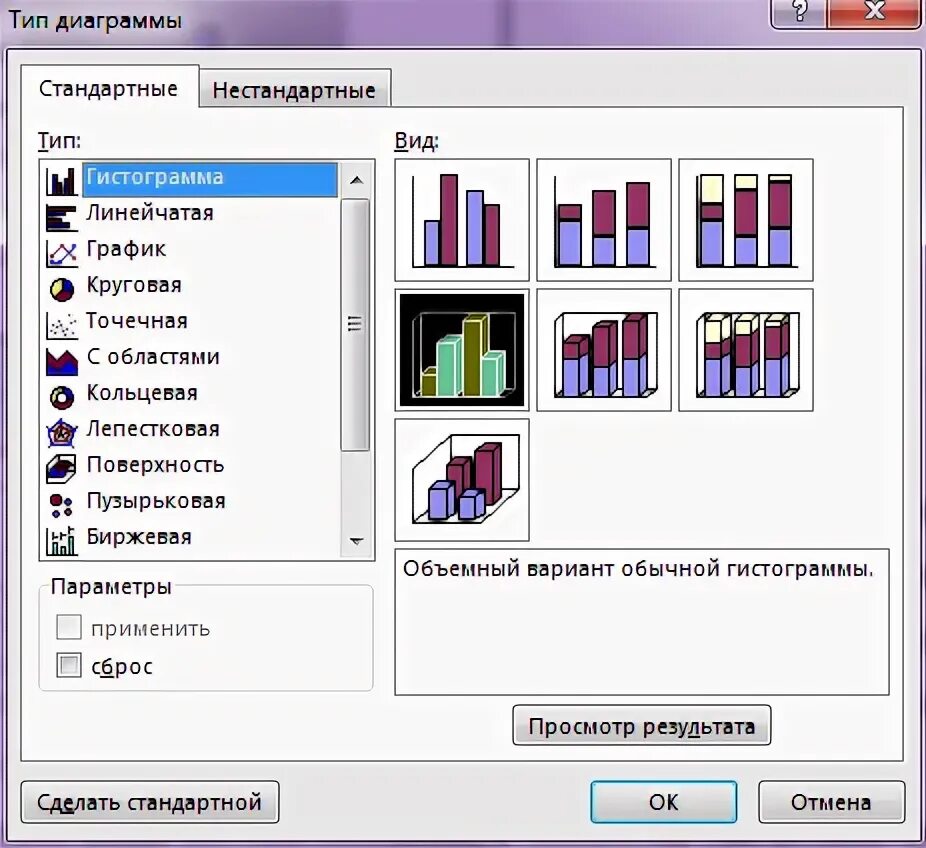Choose the clustered column chart subtype
Image resolution: width=926 pixels, height=848 pixels.
462,220
